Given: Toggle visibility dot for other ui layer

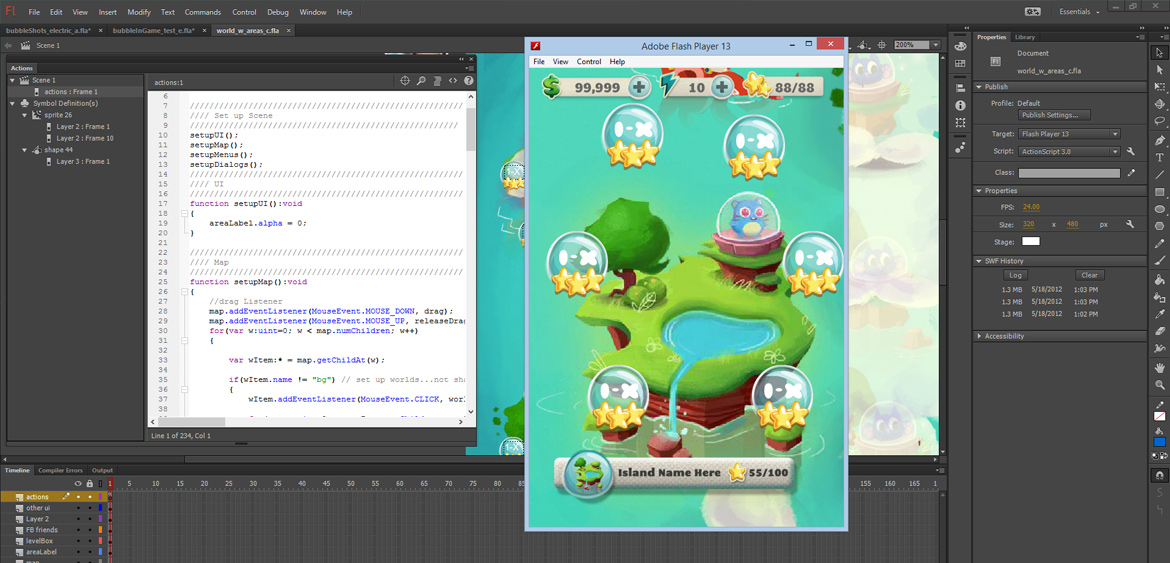Looking at the screenshot, I should point(79,508).
